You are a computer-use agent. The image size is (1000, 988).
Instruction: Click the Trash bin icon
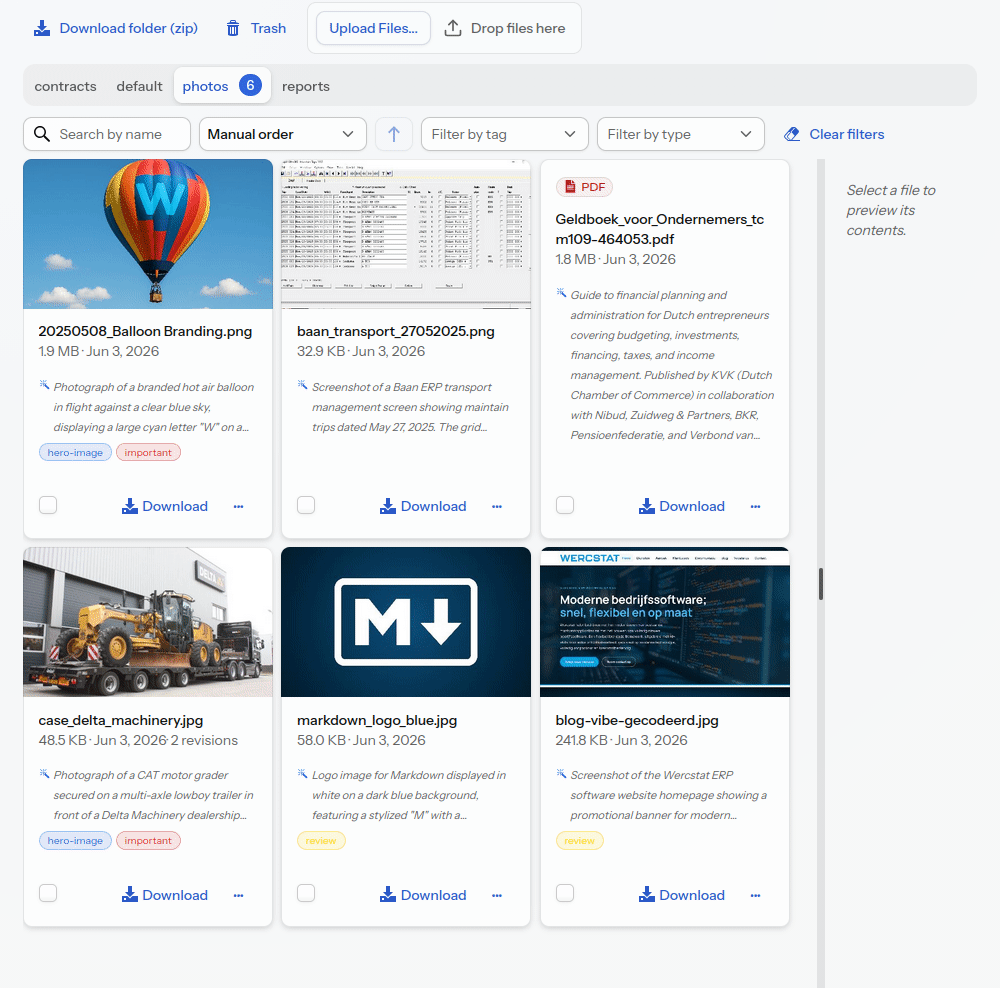[x=233, y=28]
